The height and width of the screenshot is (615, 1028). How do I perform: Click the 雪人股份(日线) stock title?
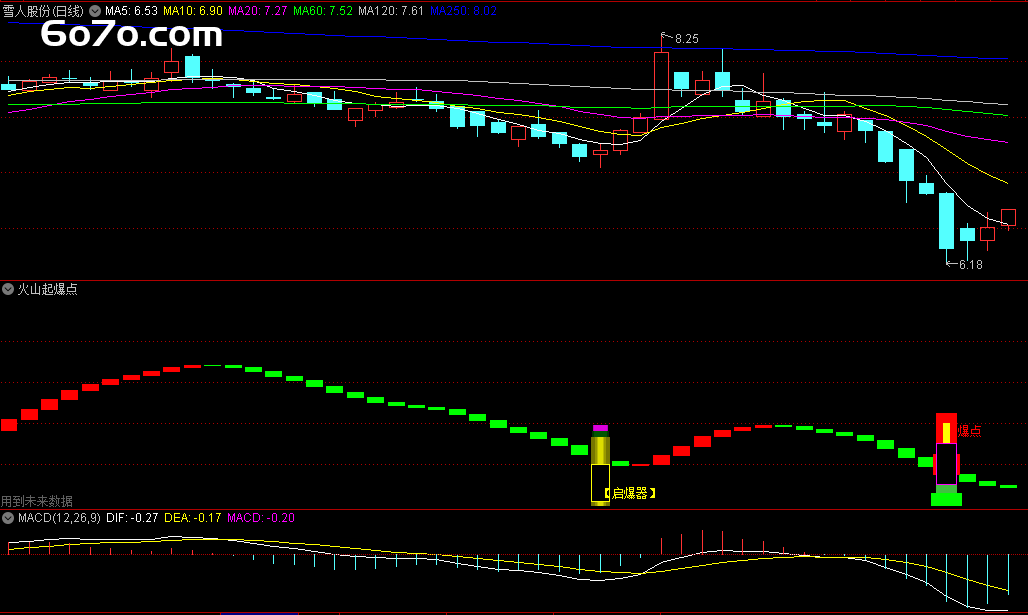(43, 11)
